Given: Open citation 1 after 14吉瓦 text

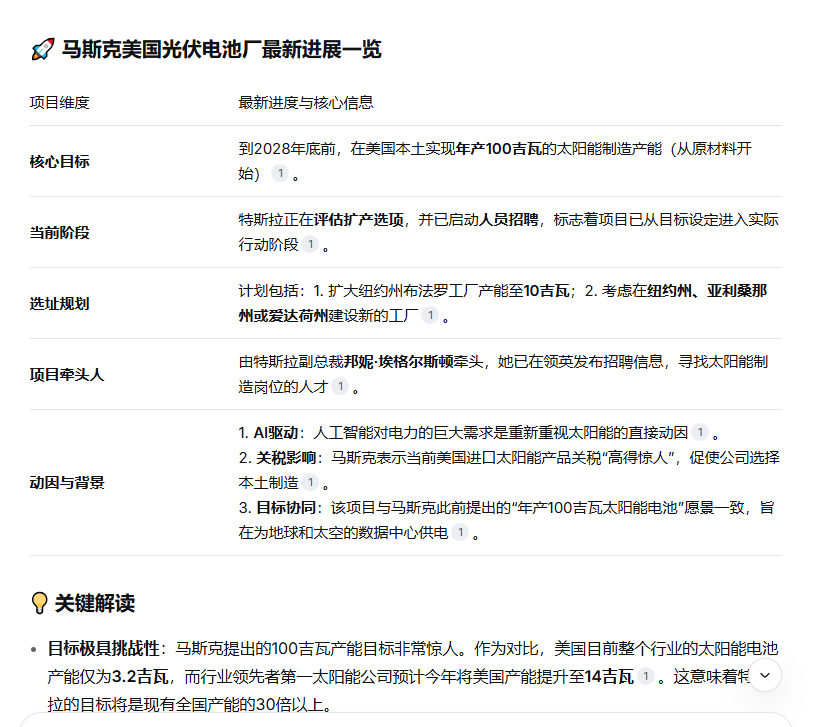Looking at the screenshot, I should pyautogui.click(x=646, y=676).
